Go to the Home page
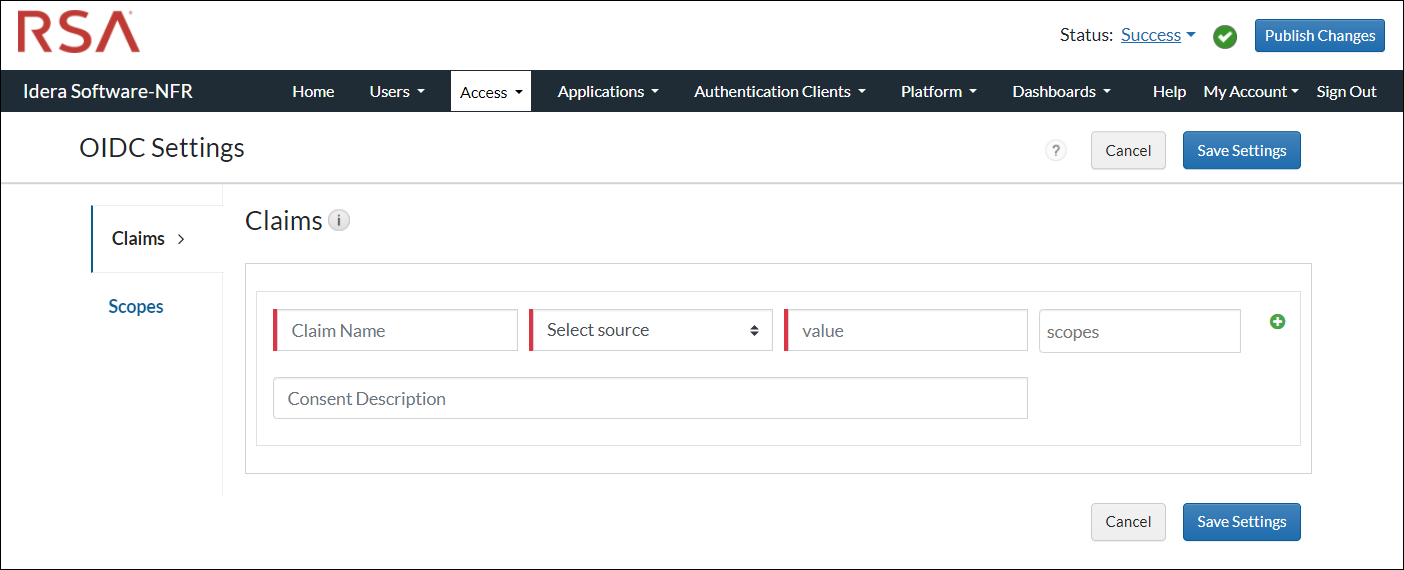This screenshot has width=1404, height=570. 313,91
